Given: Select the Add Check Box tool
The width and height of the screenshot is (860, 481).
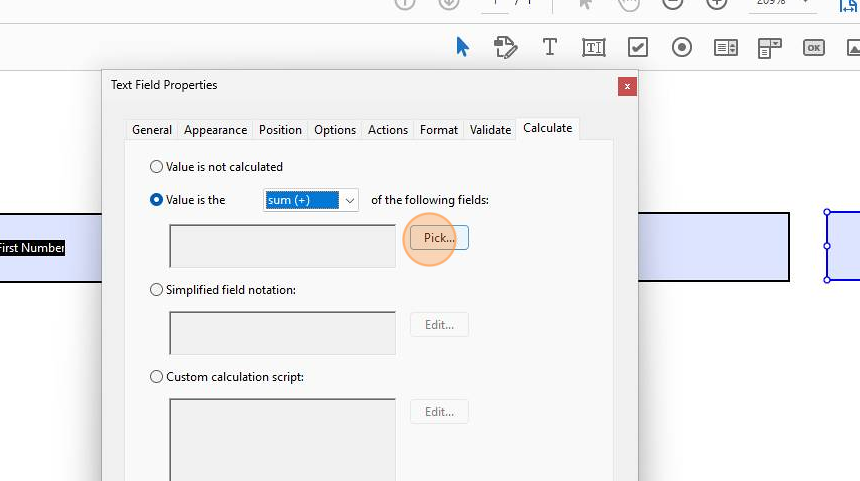Looking at the screenshot, I should point(638,47).
